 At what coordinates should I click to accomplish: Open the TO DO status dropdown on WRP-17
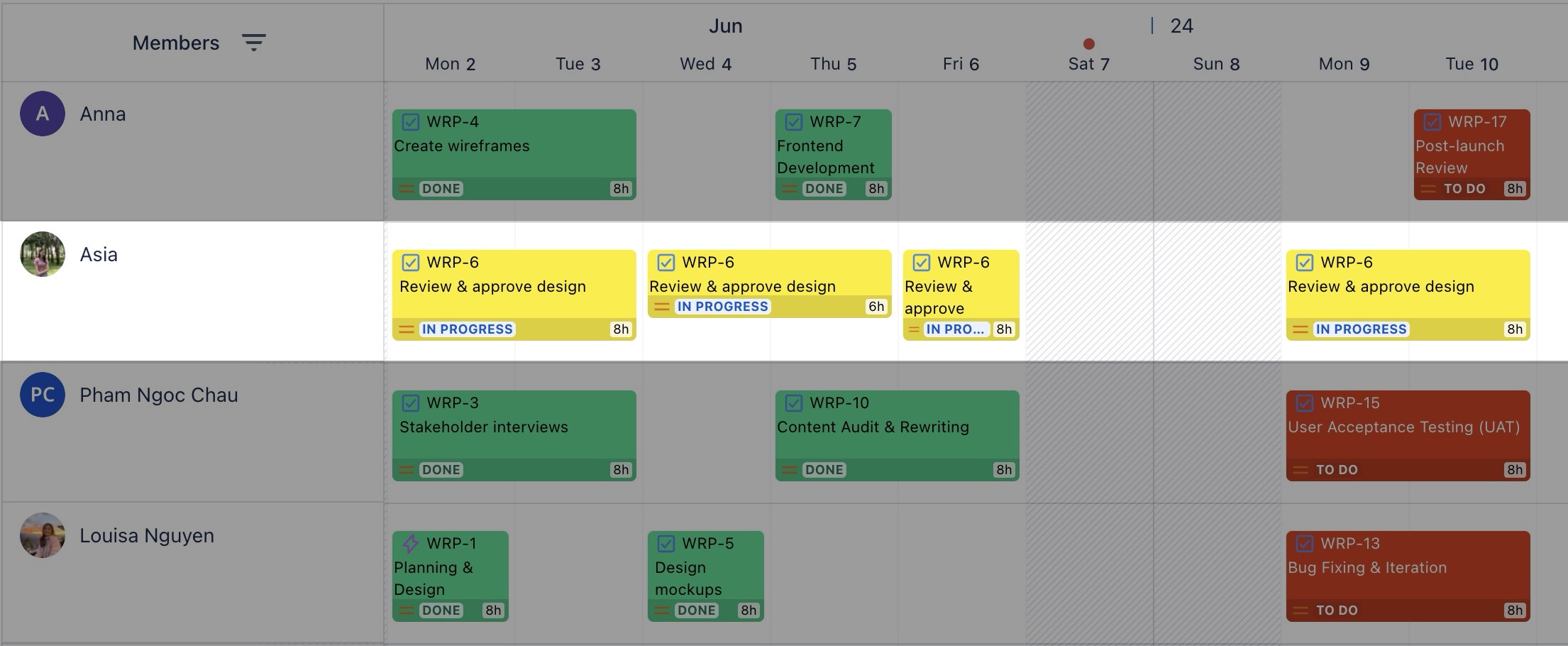point(1463,189)
